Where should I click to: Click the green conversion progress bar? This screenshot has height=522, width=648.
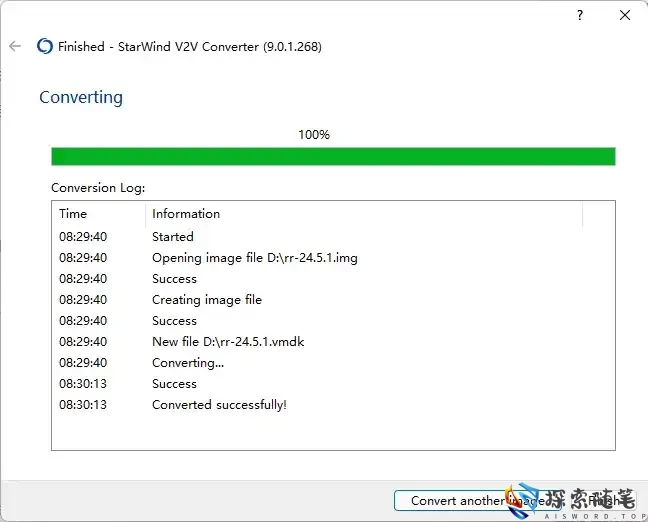[333, 156]
